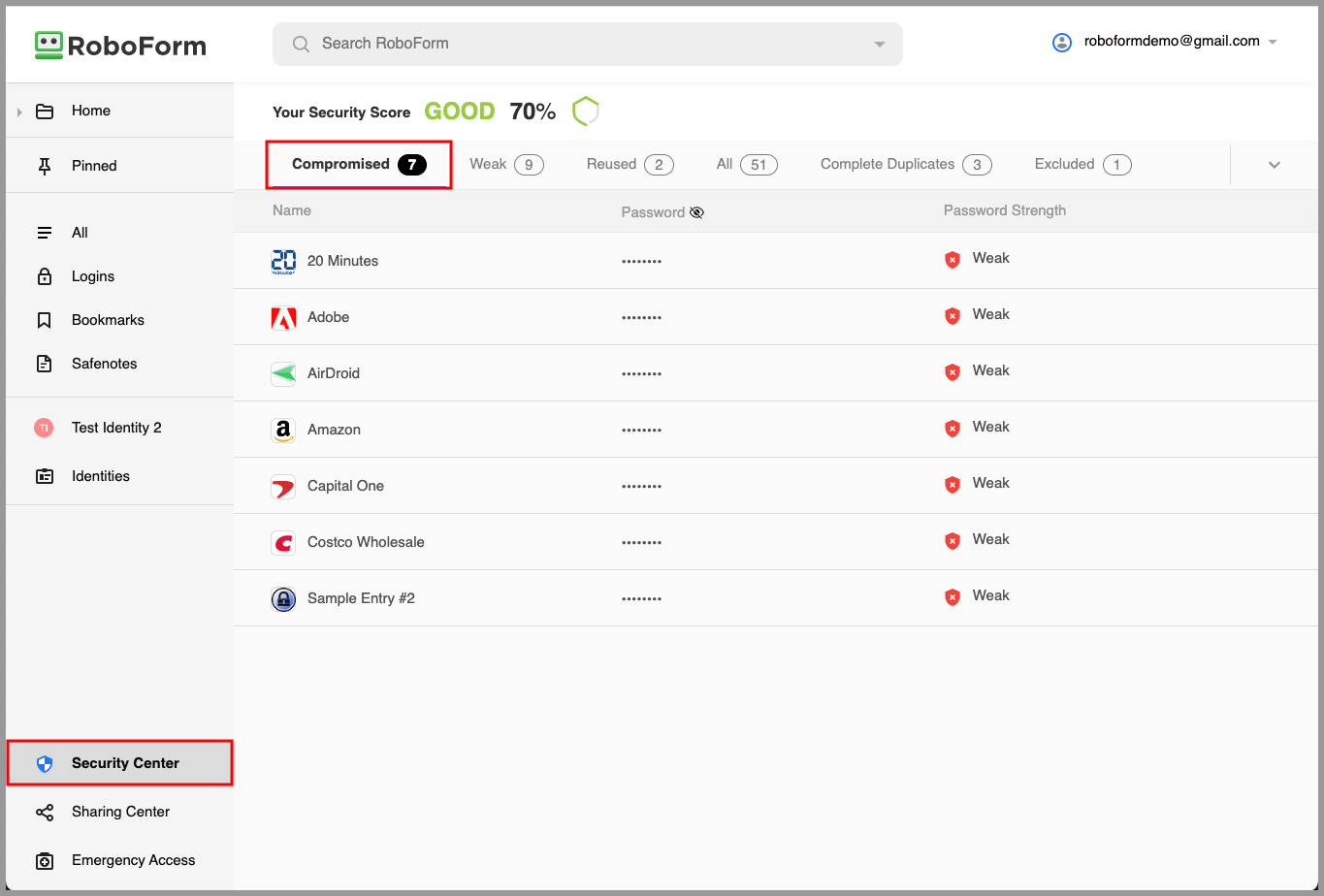Select the Capital One entry
The width and height of the screenshot is (1324, 896).
point(346,486)
